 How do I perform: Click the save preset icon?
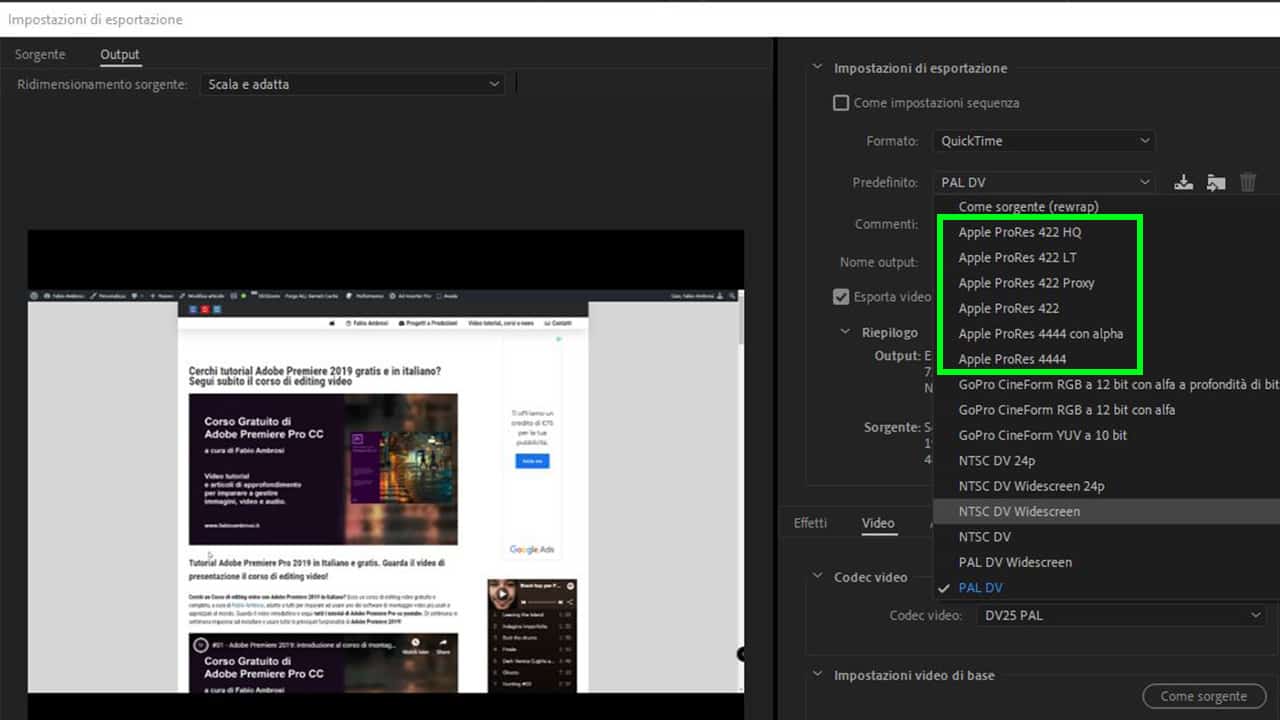(x=1183, y=182)
